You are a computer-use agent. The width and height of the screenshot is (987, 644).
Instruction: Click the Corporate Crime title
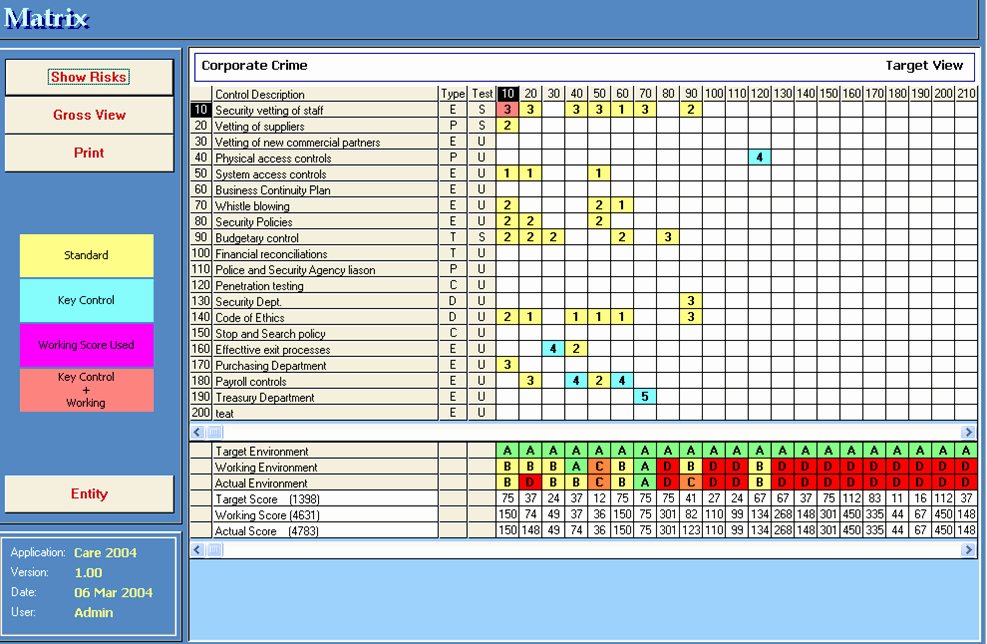tap(254, 65)
